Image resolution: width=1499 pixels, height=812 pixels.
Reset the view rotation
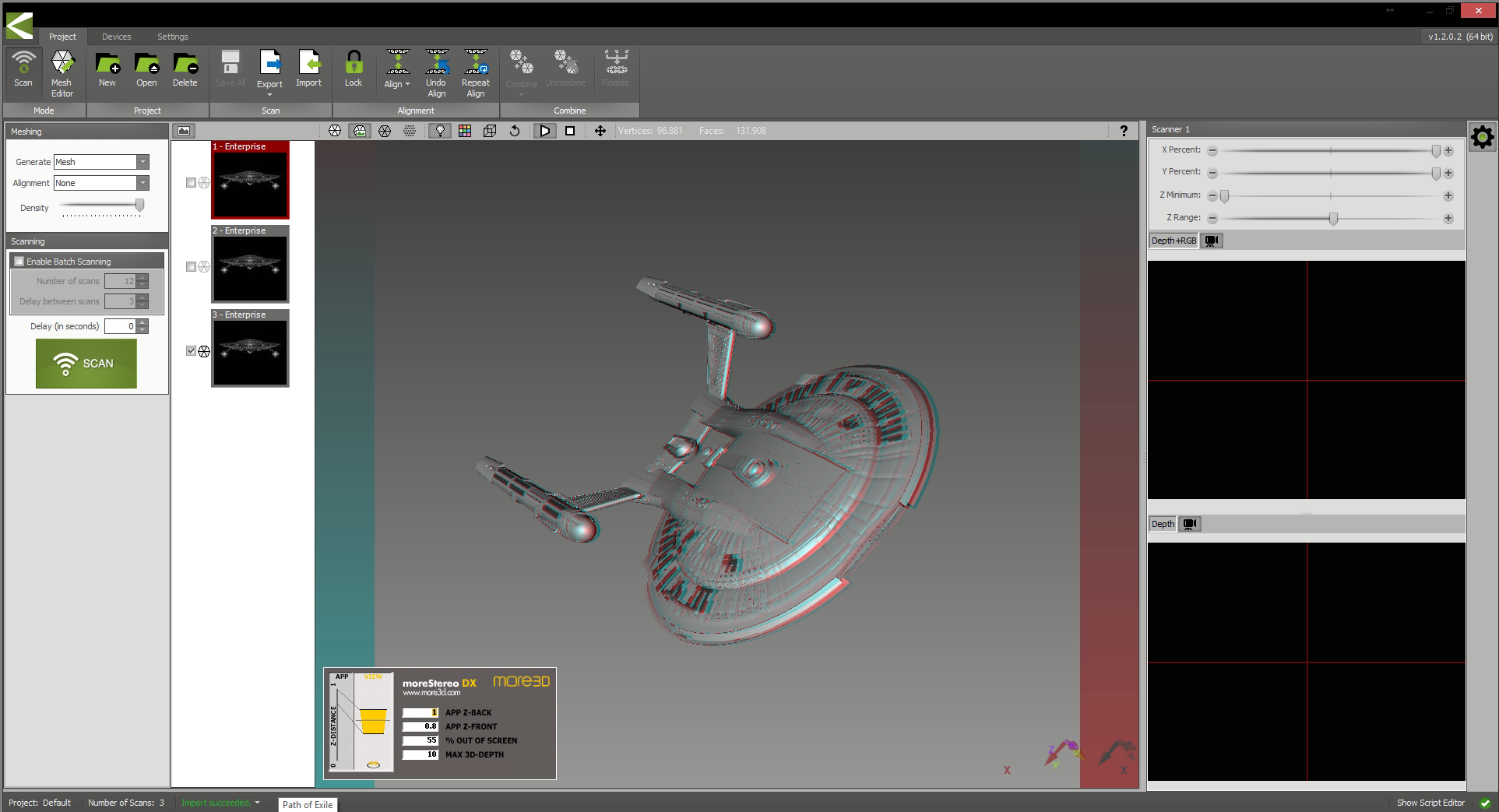515,131
